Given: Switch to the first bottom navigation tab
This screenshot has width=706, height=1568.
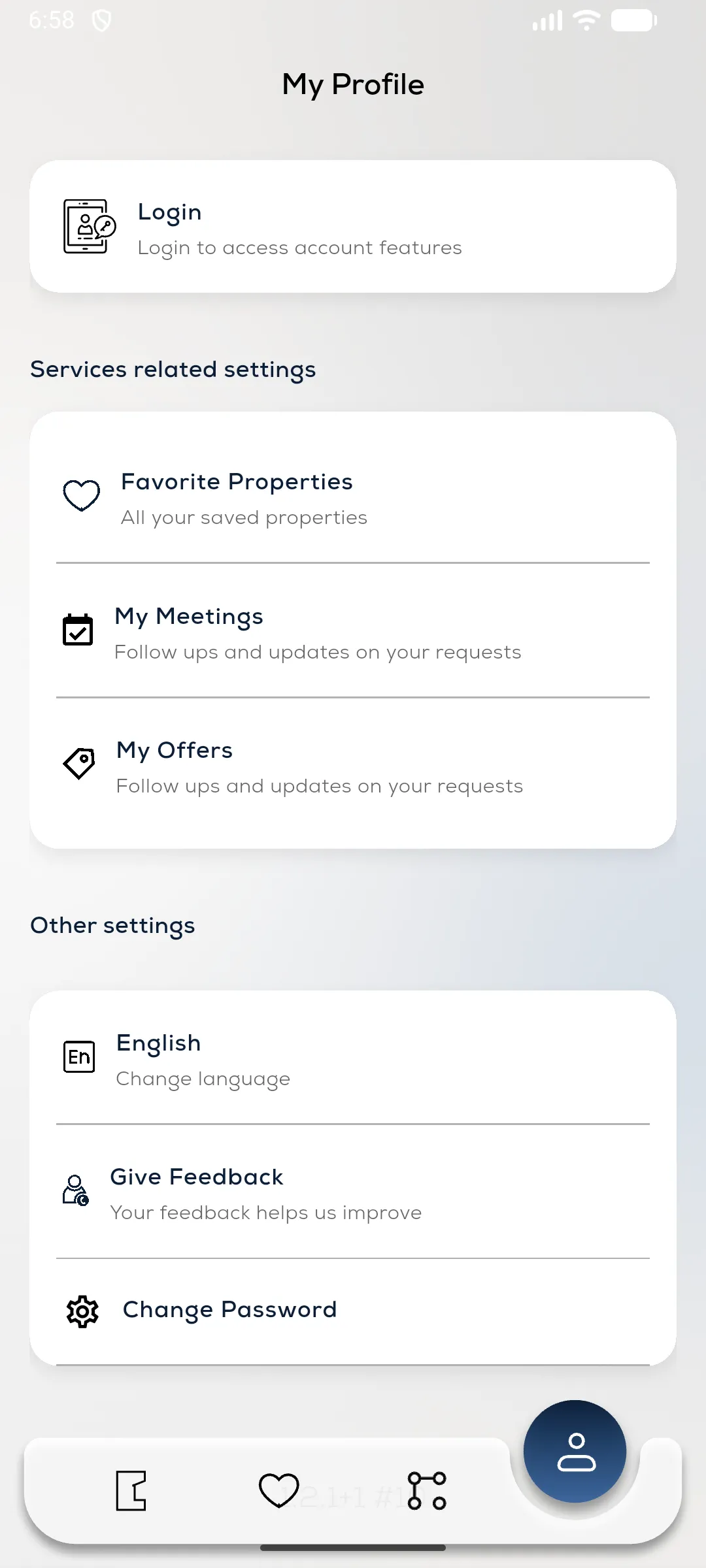Looking at the screenshot, I should (x=131, y=1490).
